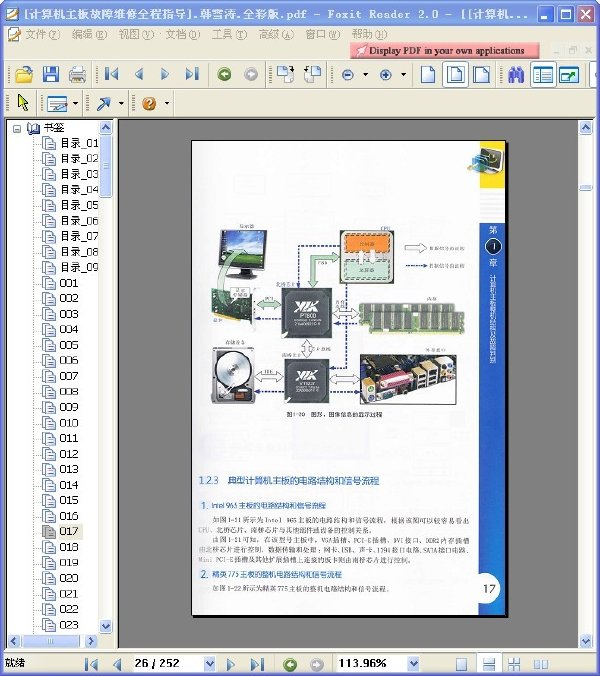This screenshot has width=600, height=676.
Task: Open the zoom percentage dropdown in status bar
Action: tap(413, 663)
